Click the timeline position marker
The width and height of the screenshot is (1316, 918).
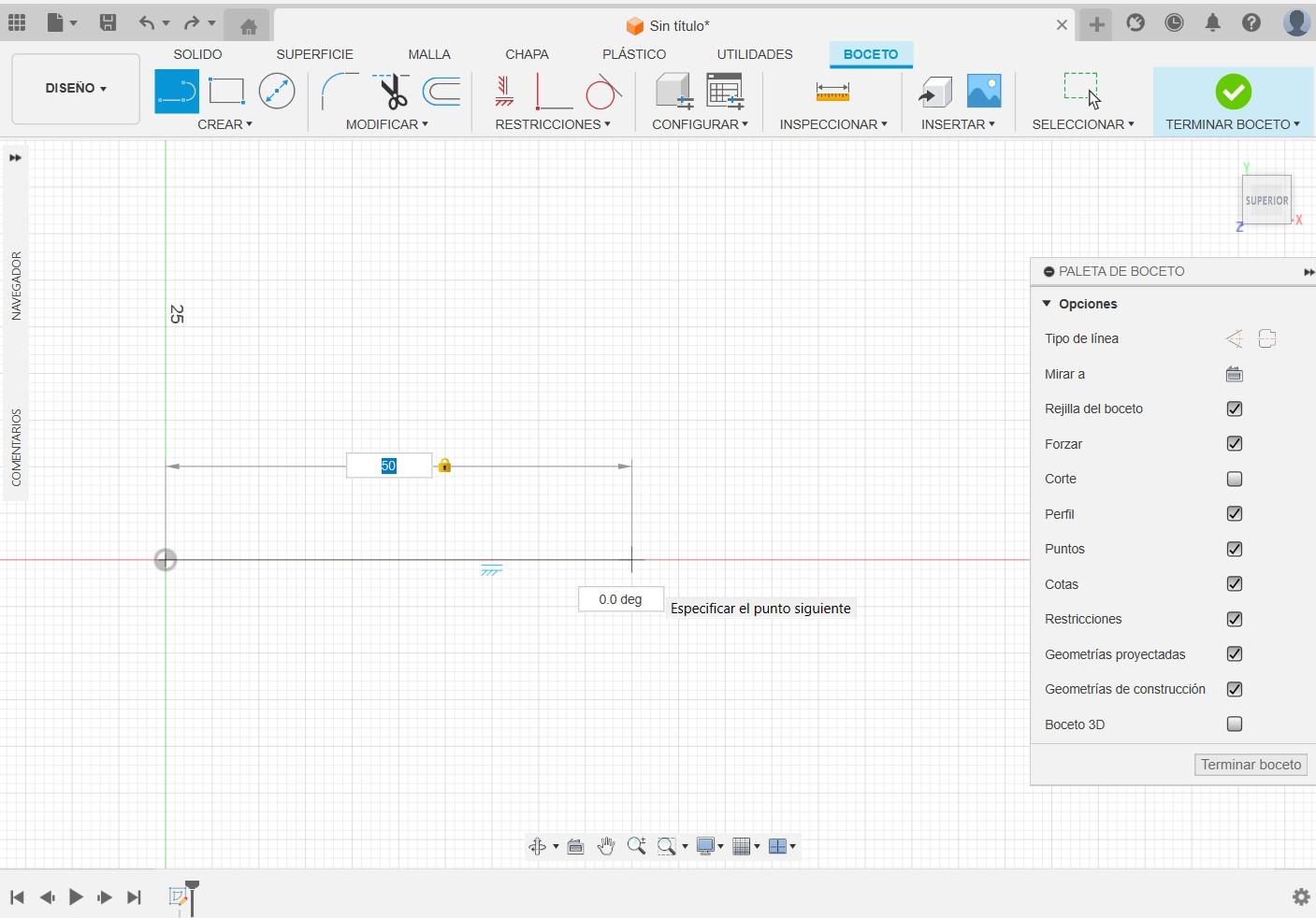(x=192, y=896)
